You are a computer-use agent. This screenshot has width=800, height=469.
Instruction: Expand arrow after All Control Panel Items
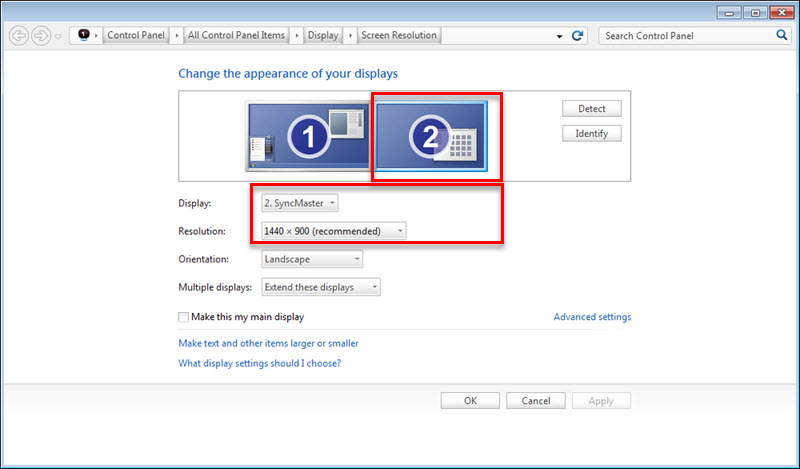click(297, 36)
